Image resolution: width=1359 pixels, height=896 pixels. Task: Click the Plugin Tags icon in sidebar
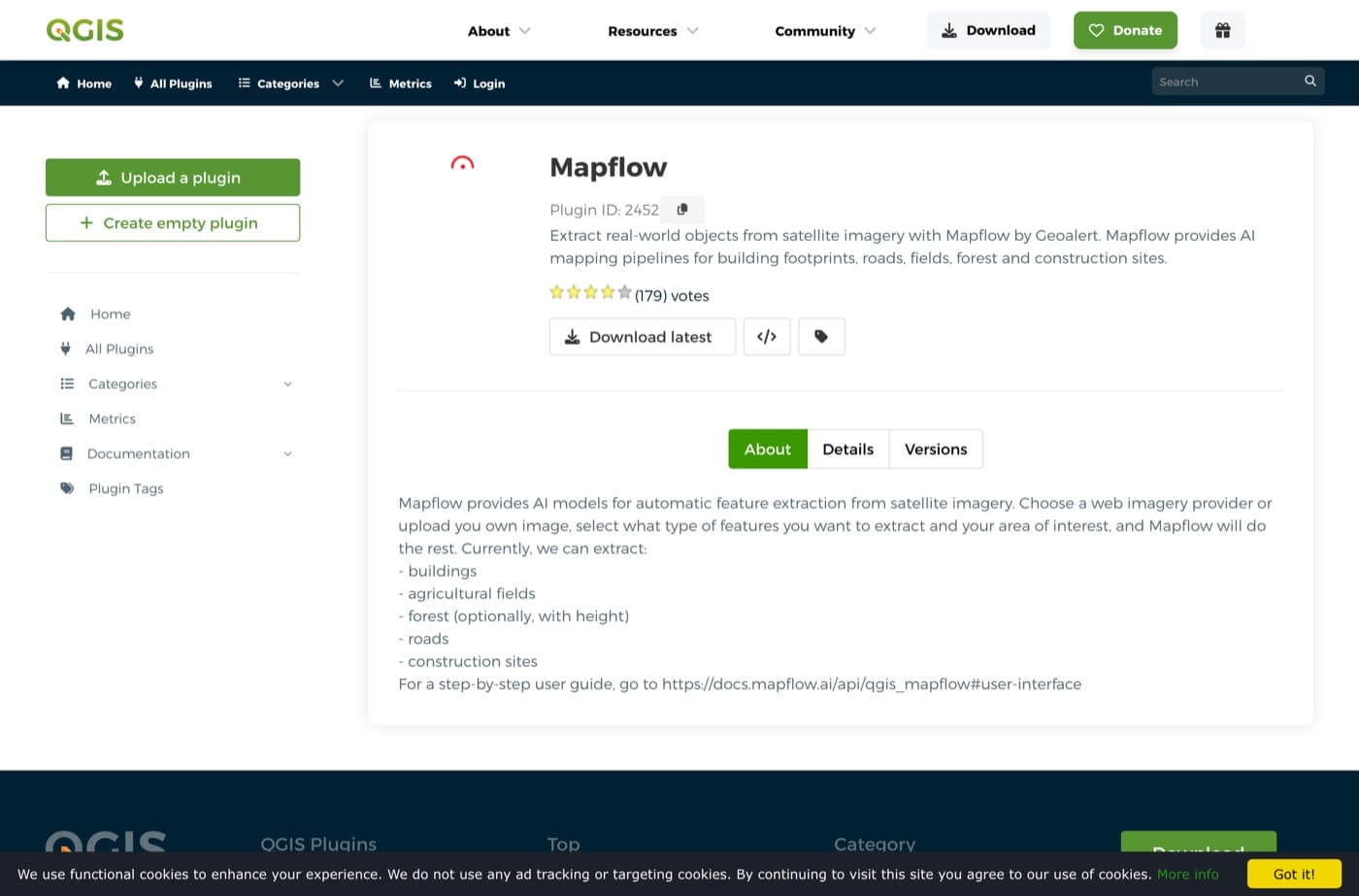(67, 488)
